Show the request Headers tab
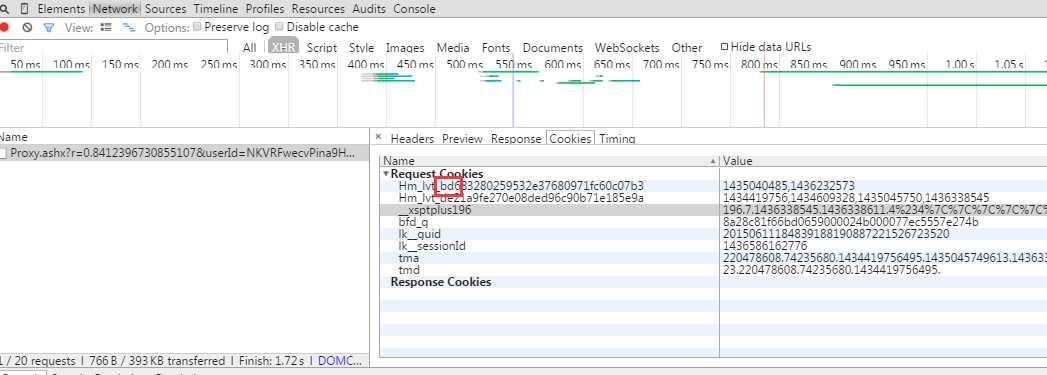 click(x=412, y=139)
